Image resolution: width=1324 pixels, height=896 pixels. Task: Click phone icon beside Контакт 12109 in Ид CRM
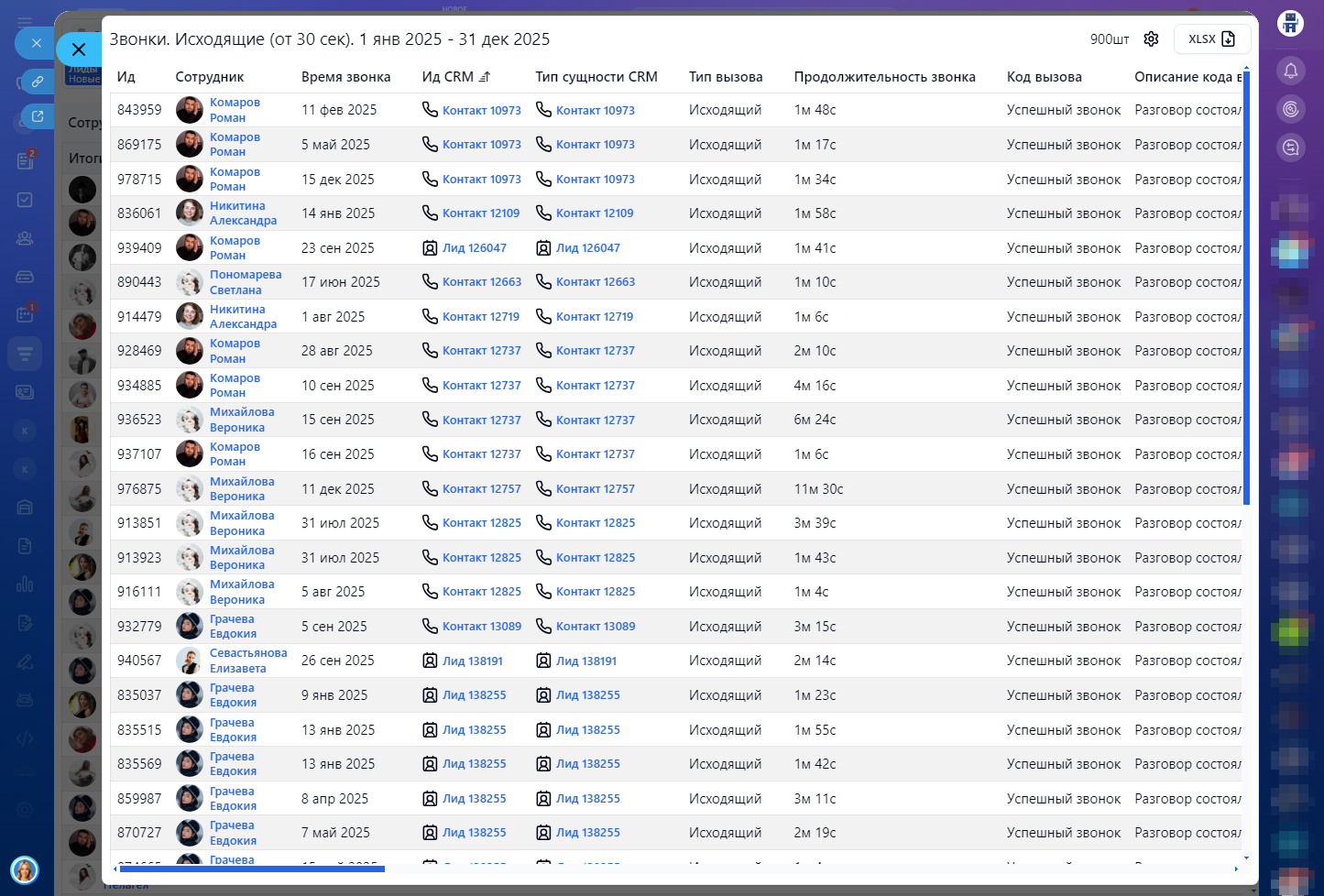[x=430, y=213]
